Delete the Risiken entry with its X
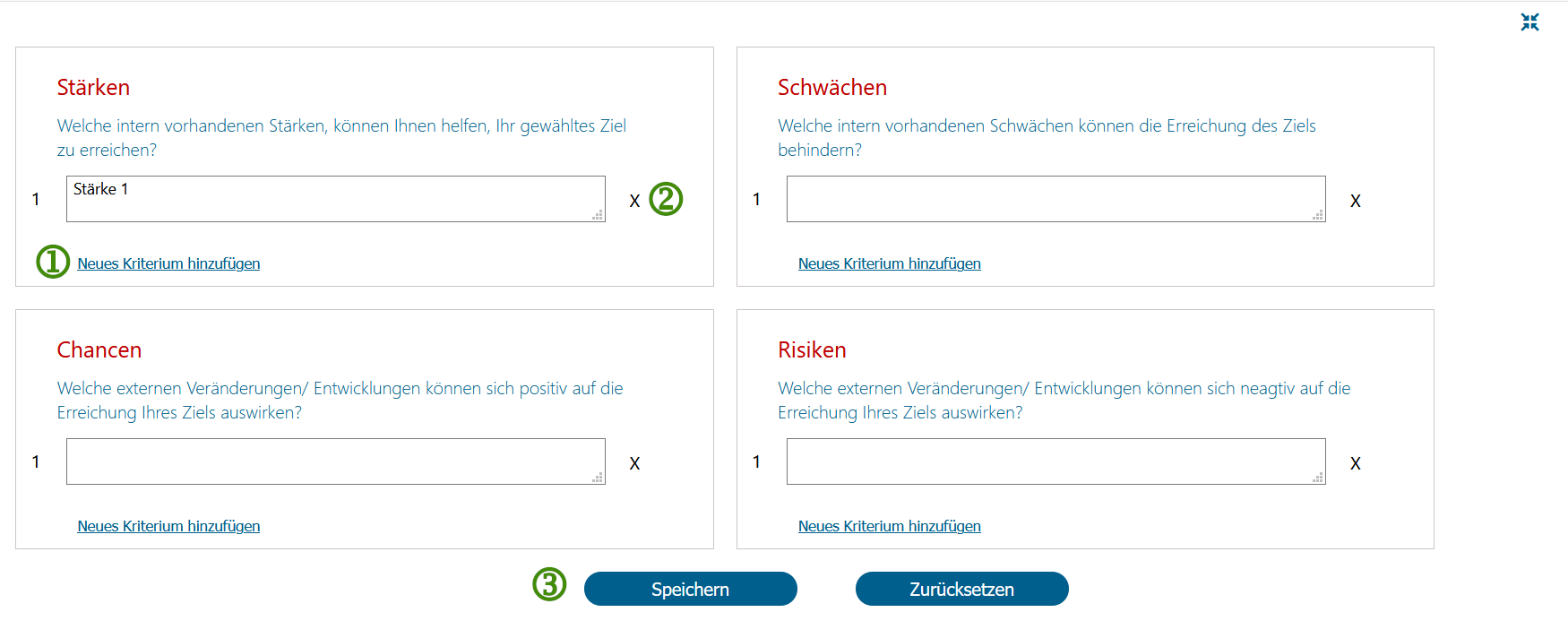This screenshot has height=638, width=1568. coord(1356,463)
